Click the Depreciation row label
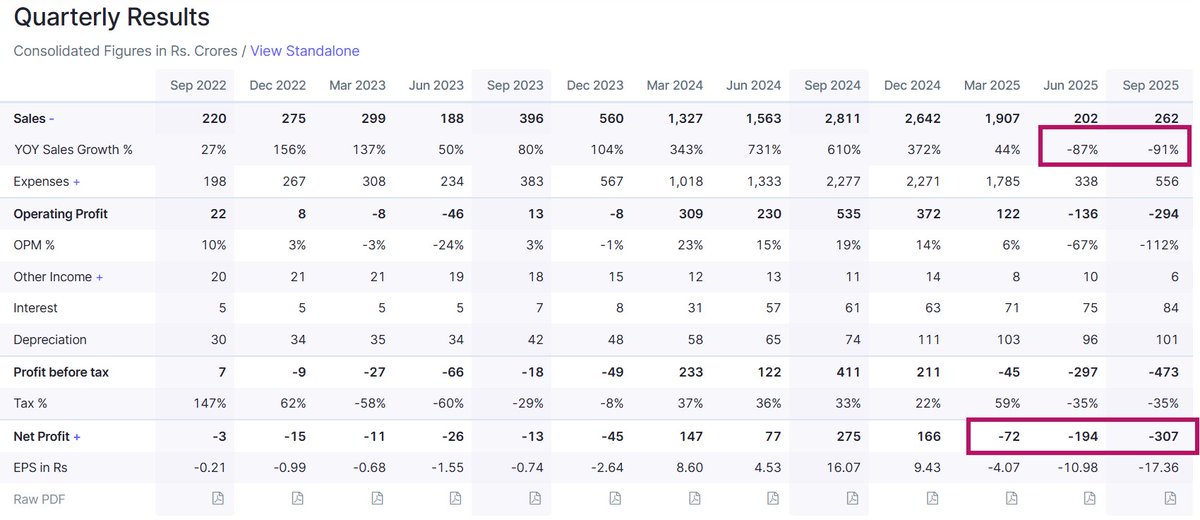The width and height of the screenshot is (1200, 520). [50, 340]
